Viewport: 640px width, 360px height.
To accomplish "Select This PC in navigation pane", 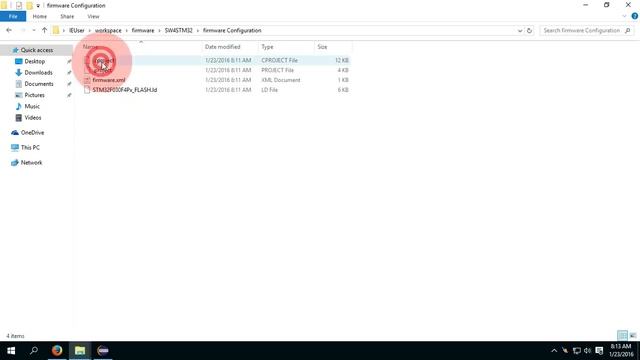I will (x=30, y=147).
